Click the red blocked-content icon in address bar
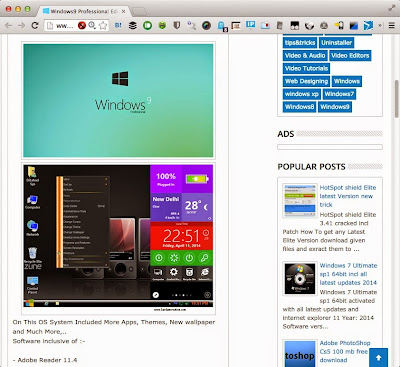 (x=82, y=25)
